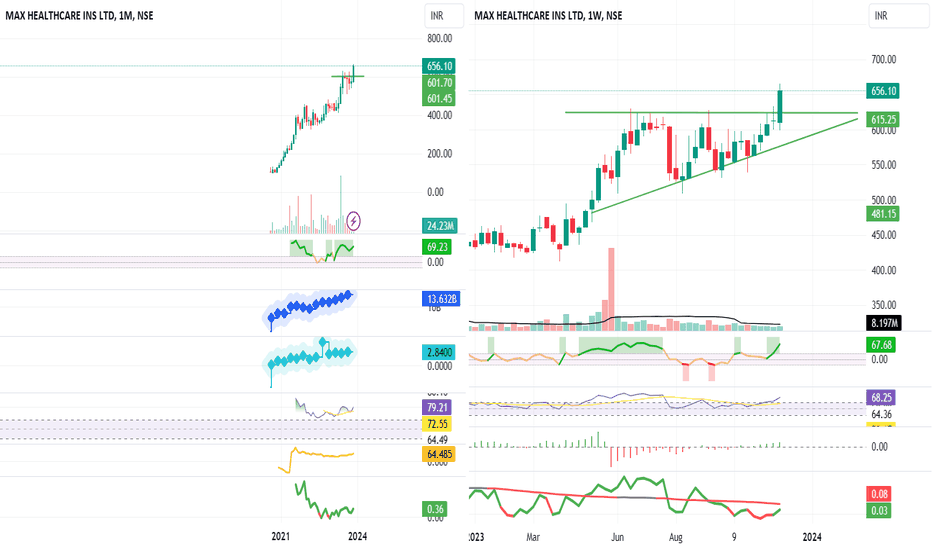
Task: Click the 8.197M volume label
Action: click(884, 323)
